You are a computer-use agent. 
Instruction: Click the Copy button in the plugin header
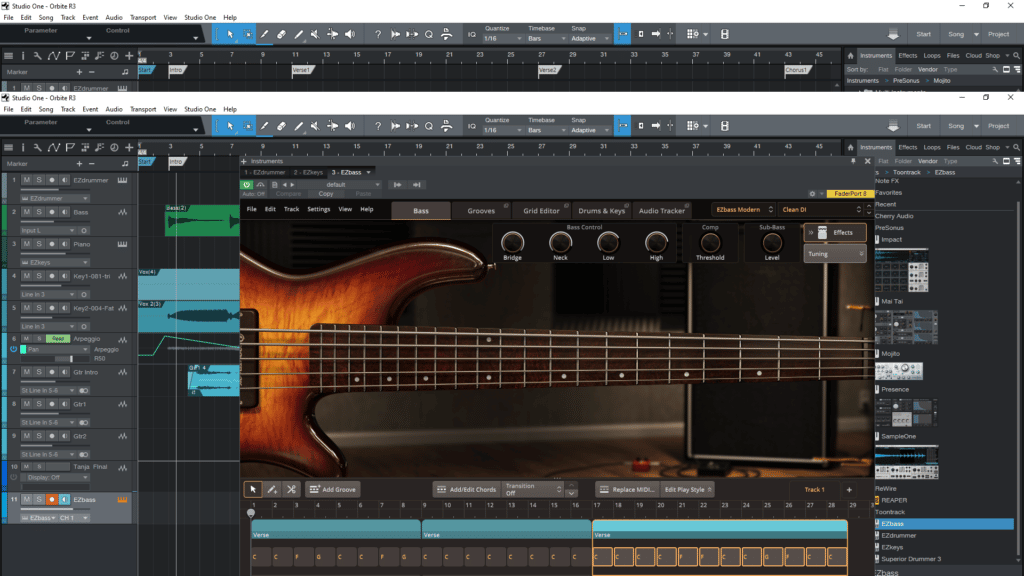[326, 194]
